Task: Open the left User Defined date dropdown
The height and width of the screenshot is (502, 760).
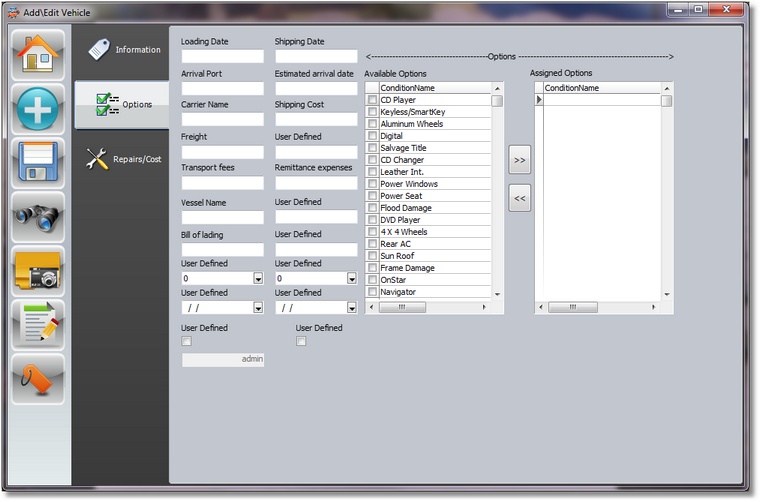Action: [258, 308]
